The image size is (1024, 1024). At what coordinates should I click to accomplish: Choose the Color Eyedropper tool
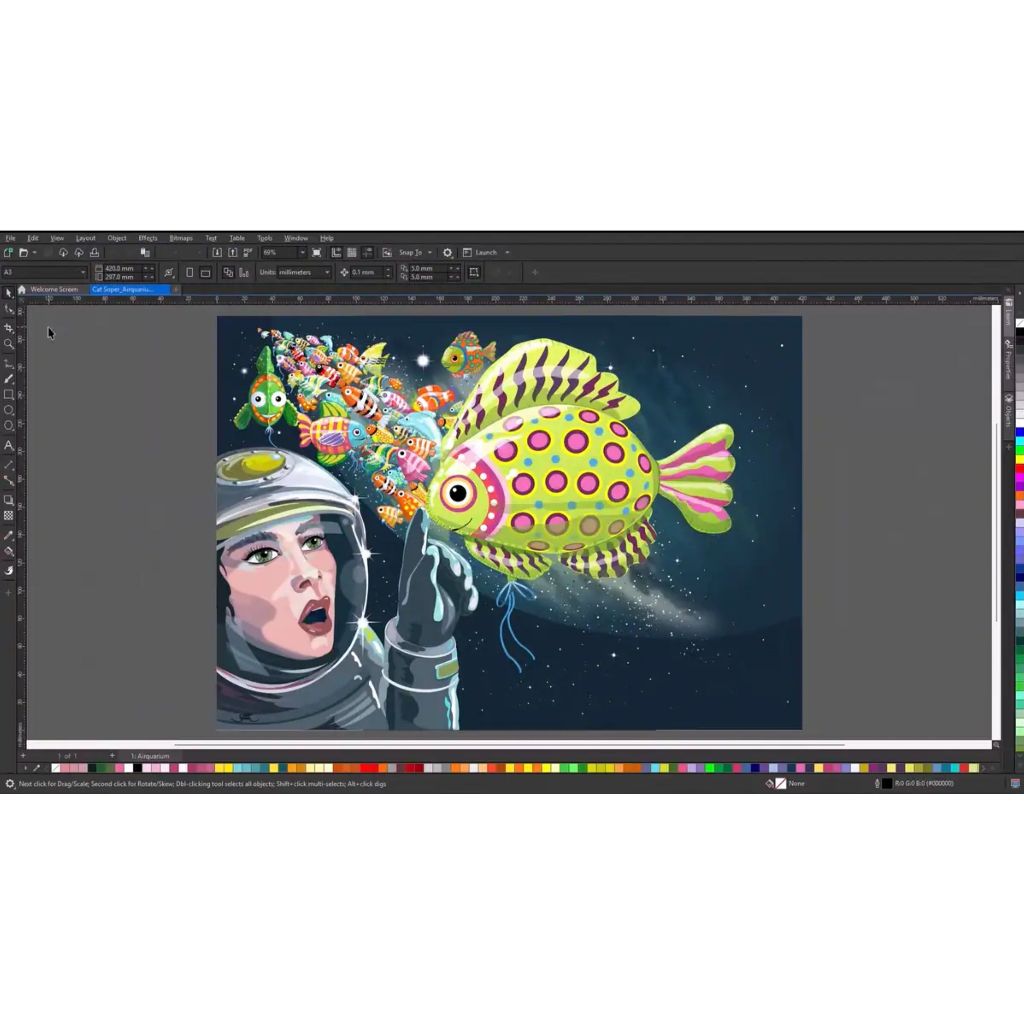click(9, 535)
